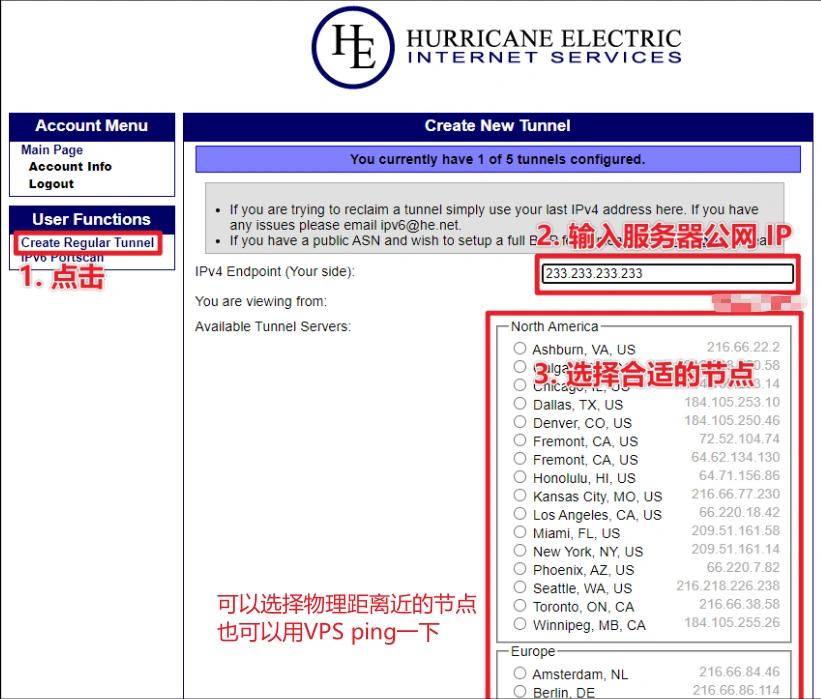The width and height of the screenshot is (821, 699).
Task: Open Account Info in Account Menu
Action: (x=70, y=167)
